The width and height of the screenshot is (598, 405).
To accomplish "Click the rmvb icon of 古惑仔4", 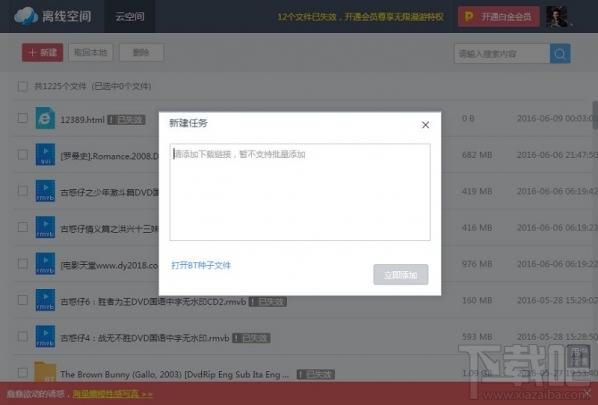I will [x=45, y=336].
